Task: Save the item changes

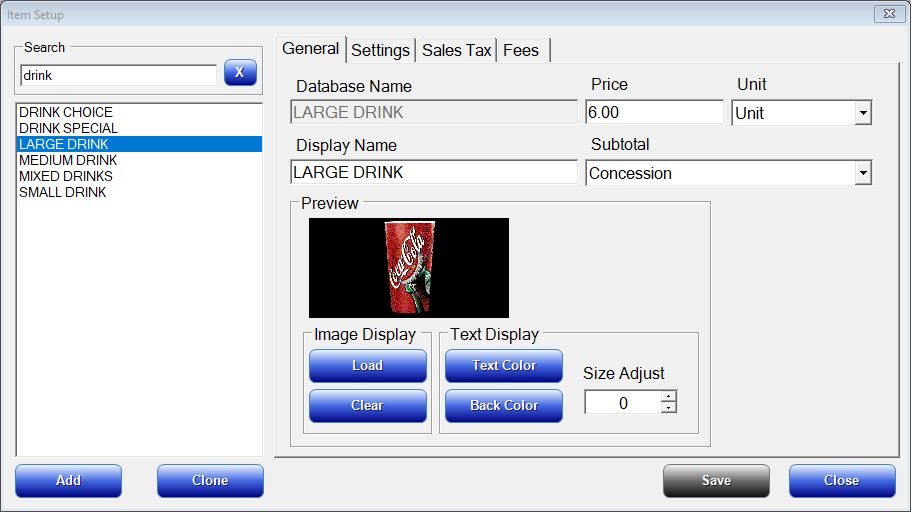Action: point(716,481)
